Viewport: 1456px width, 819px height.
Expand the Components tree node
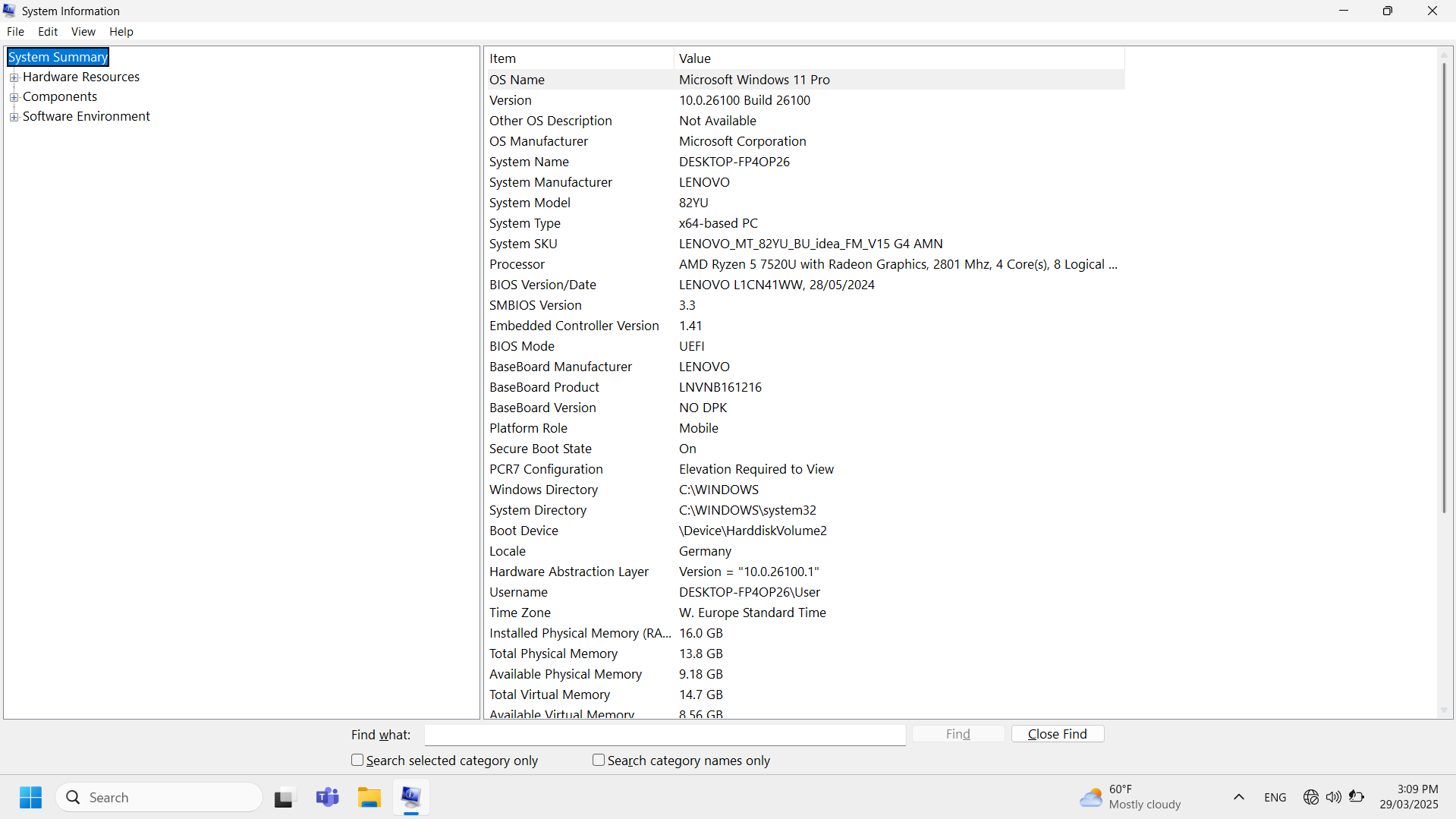coord(14,97)
